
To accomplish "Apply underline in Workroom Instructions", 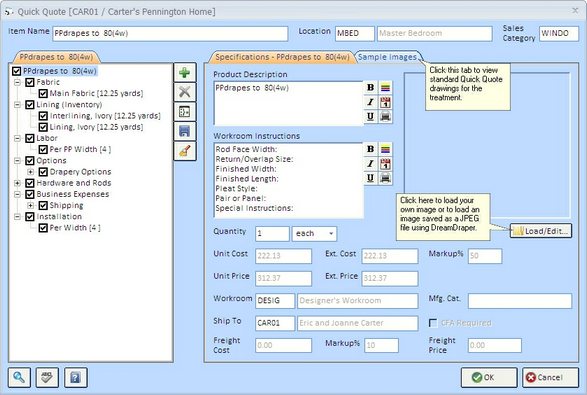I will [370, 178].
